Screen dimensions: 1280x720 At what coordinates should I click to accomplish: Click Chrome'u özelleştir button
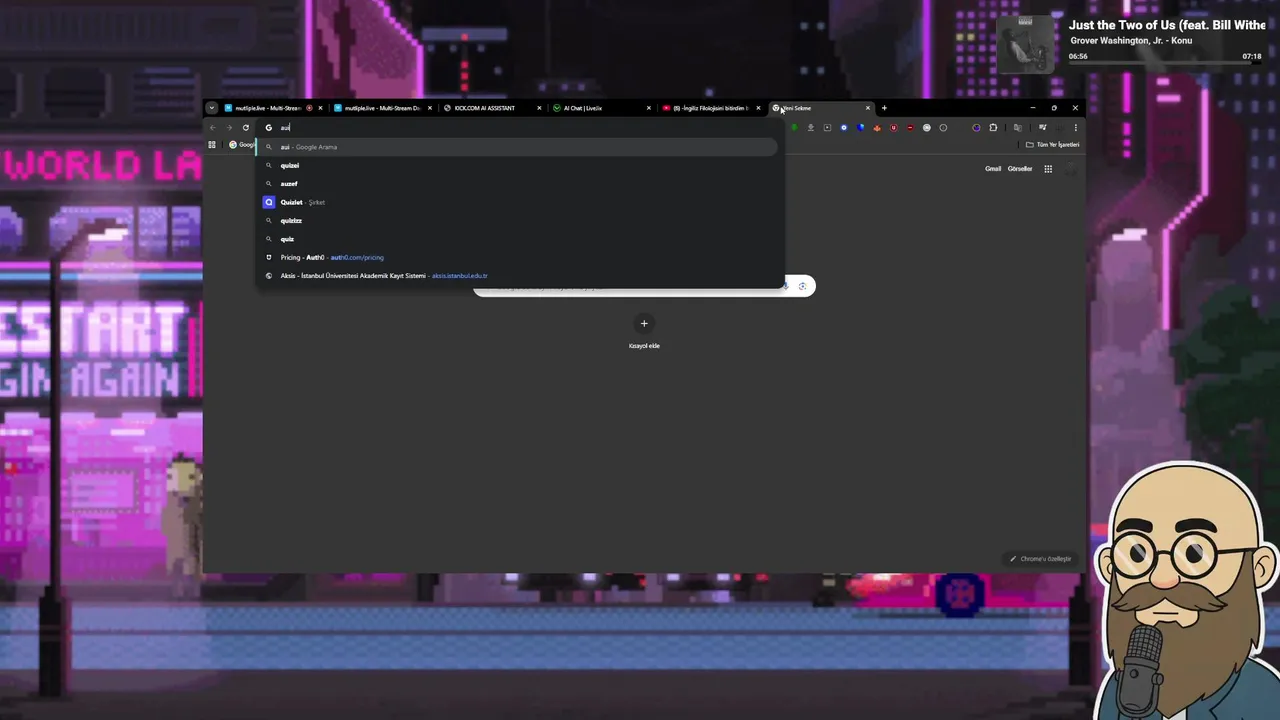coord(1041,559)
